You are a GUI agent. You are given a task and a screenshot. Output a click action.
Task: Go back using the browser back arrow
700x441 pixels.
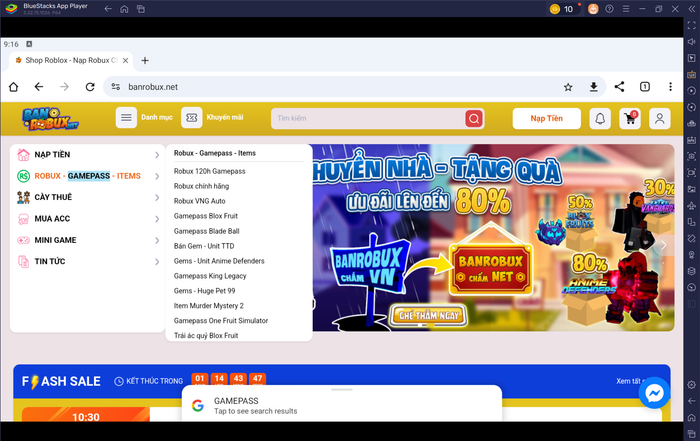tap(39, 87)
